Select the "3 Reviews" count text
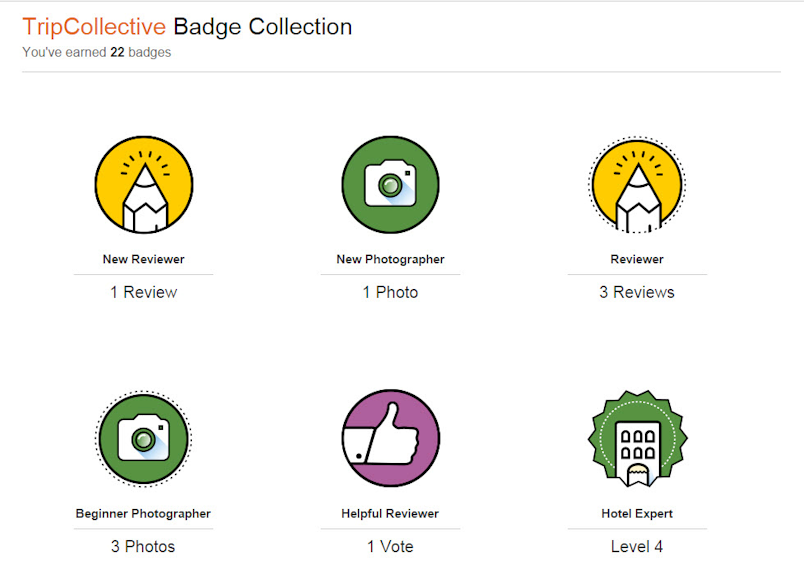Image resolution: width=804 pixels, height=581 pixels. (637, 292)
